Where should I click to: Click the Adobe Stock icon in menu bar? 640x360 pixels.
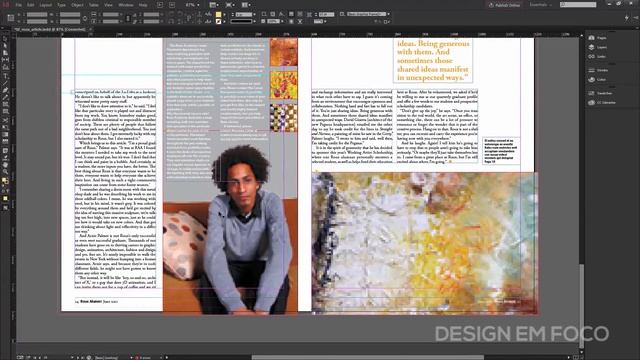click(x=172, y=5)
